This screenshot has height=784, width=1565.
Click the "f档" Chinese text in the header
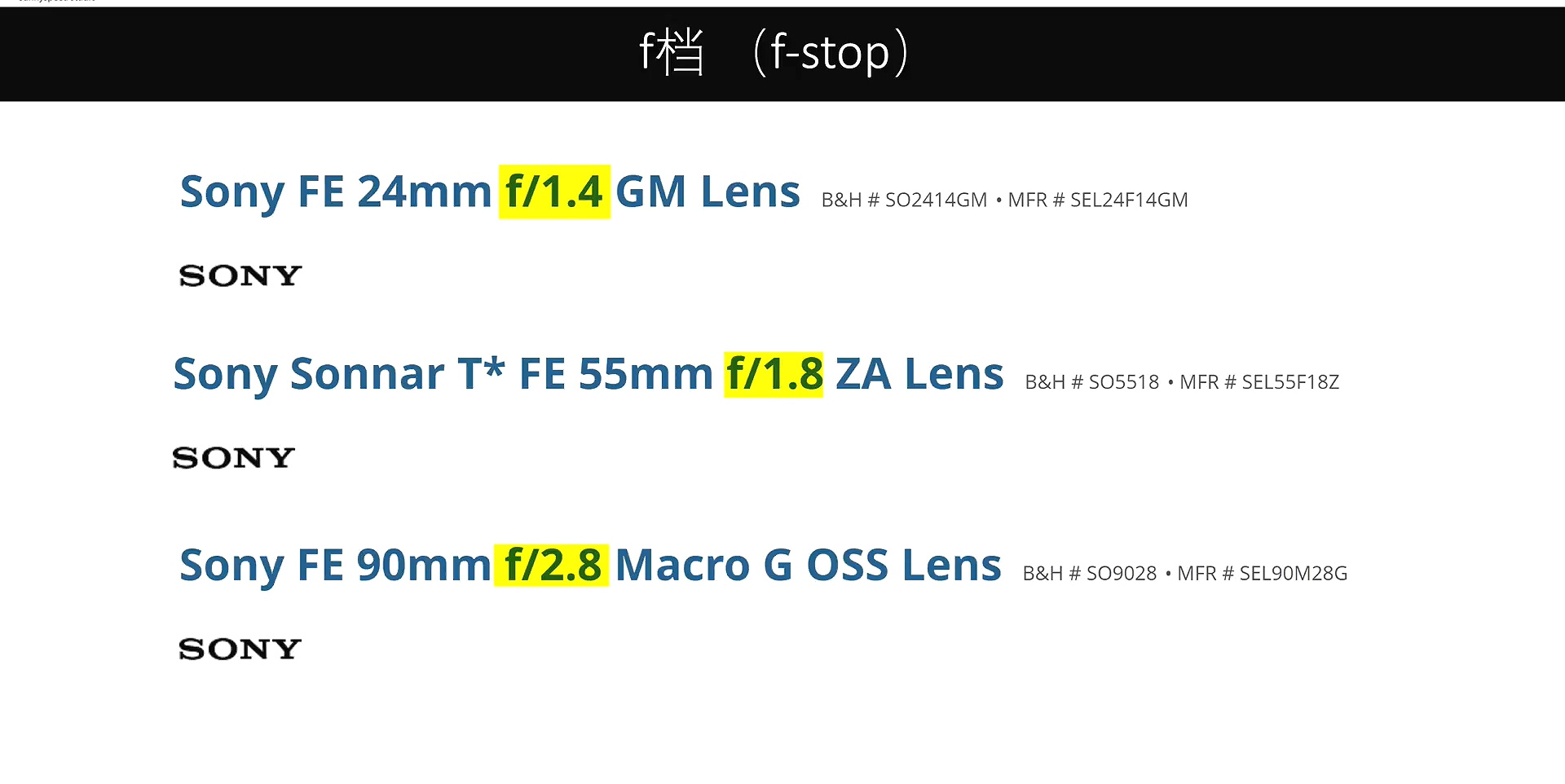click(671, 53)
